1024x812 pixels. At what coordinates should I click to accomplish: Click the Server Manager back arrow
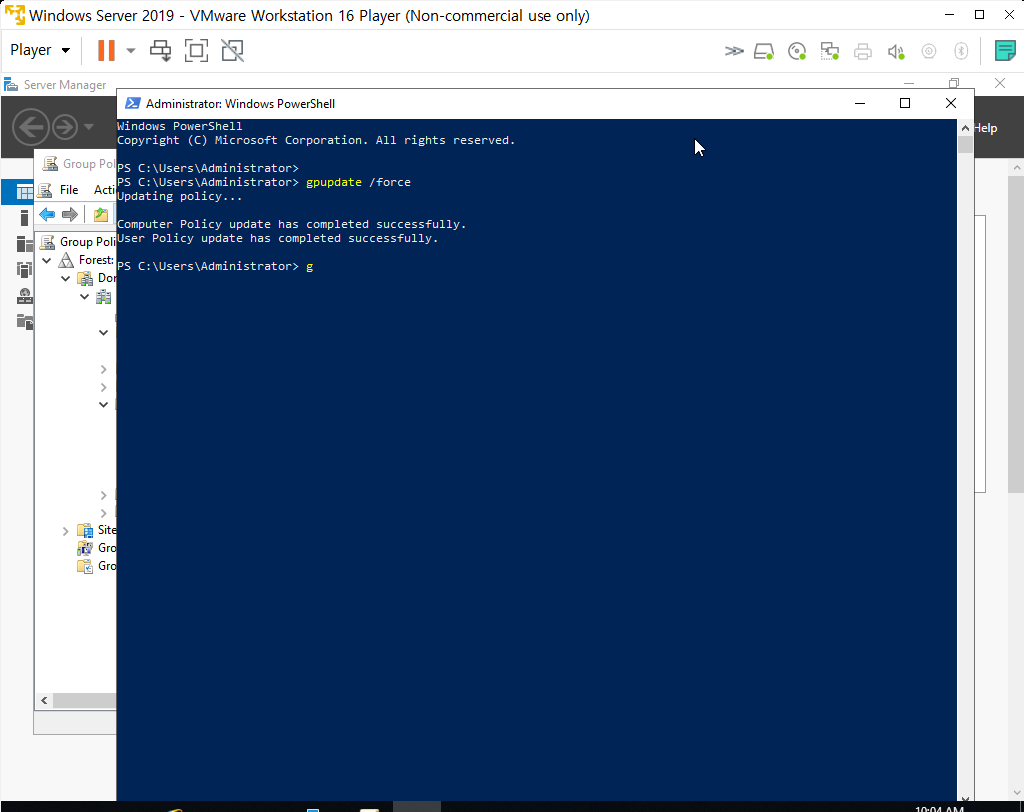click(x=31, y=127)
